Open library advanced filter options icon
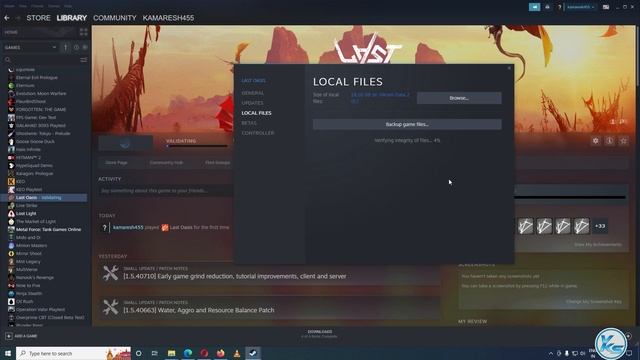This screenshot has height=360, width=640. point(84,60)
